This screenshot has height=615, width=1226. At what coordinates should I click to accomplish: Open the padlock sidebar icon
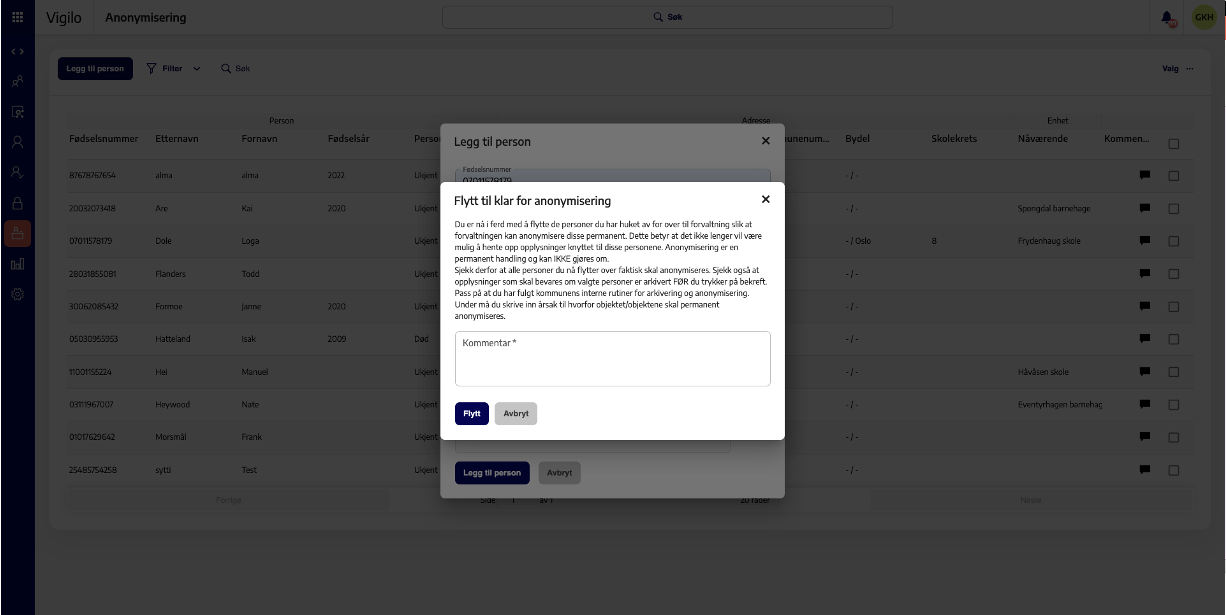[x=18, y=203]
